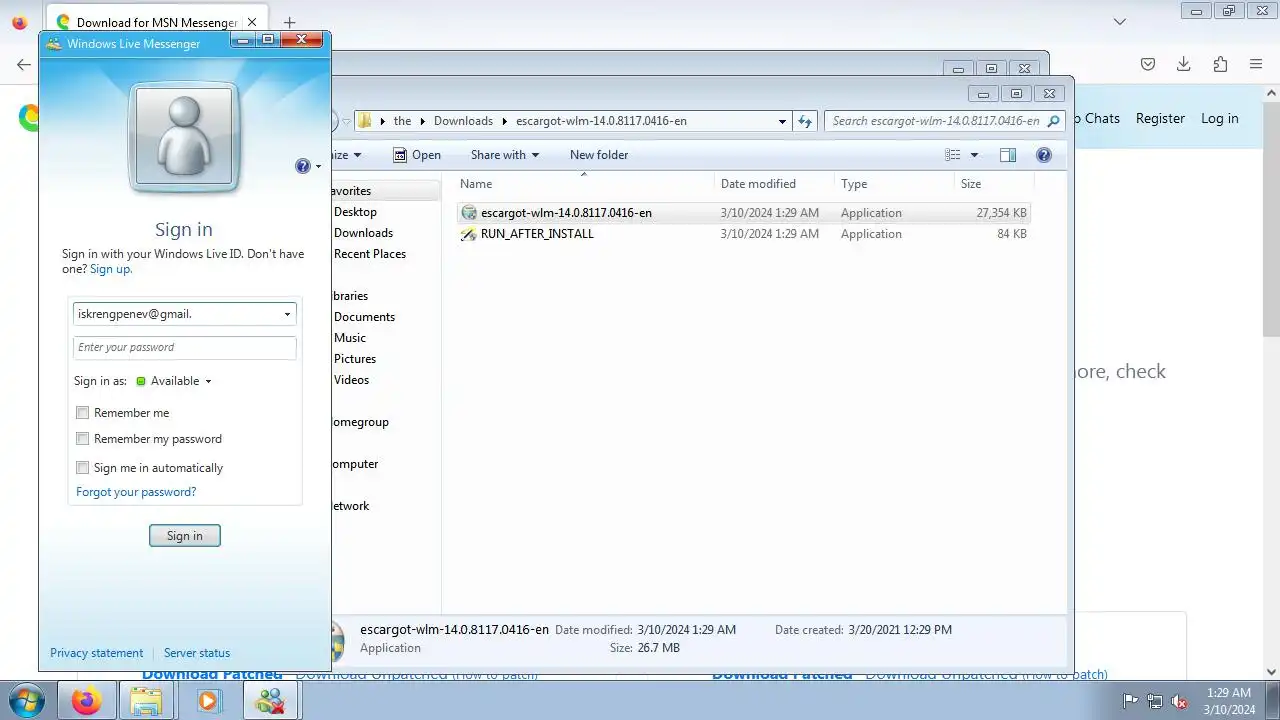The height and width of the screenshot is (720, 1280).
Task: Select the Download for MSN Messenger tab
Action: (x=156, y=22)
